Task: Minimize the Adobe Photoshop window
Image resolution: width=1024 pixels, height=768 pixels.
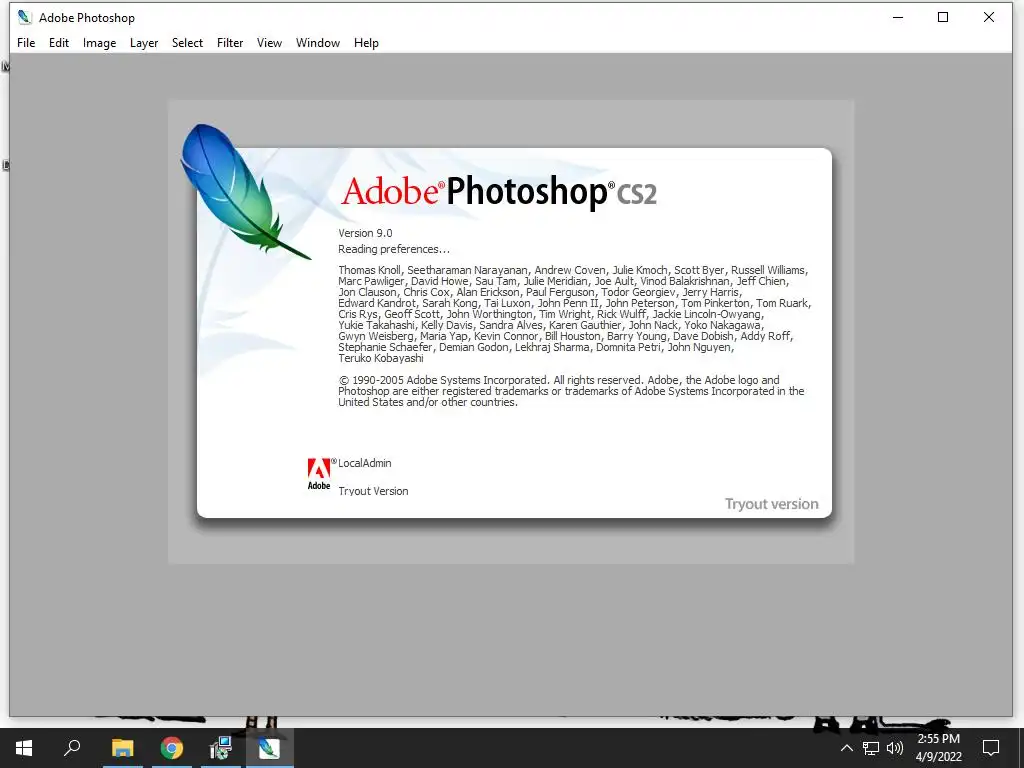Action: (x=898, y=18)
